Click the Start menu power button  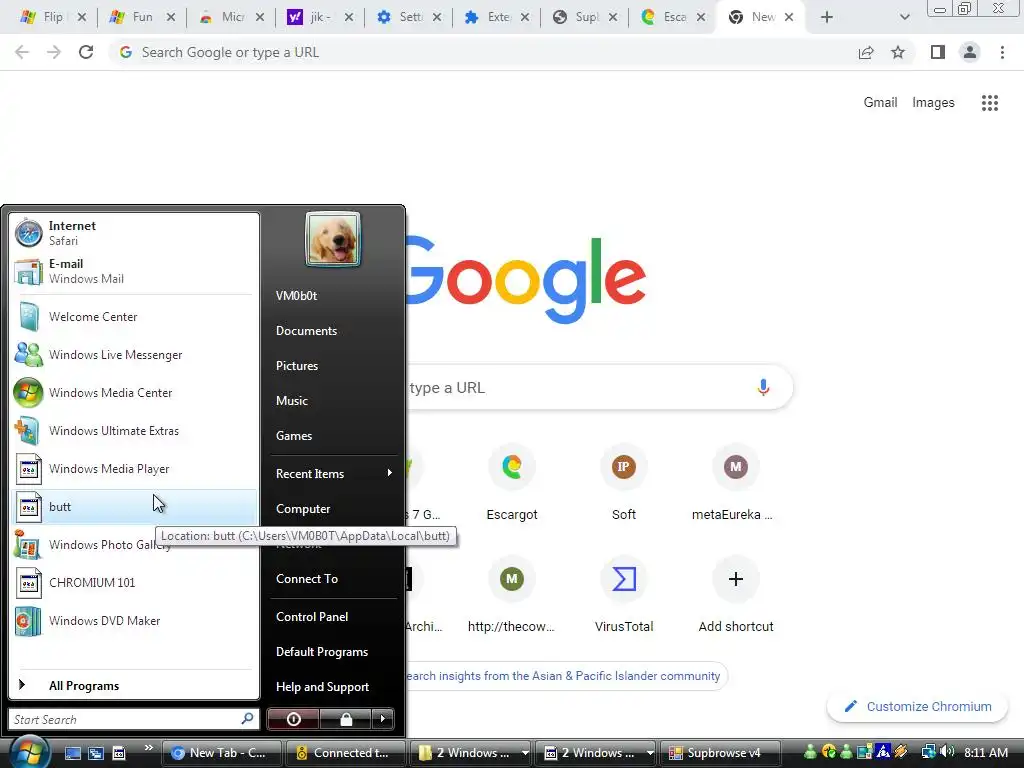click(x=294, y=719)
